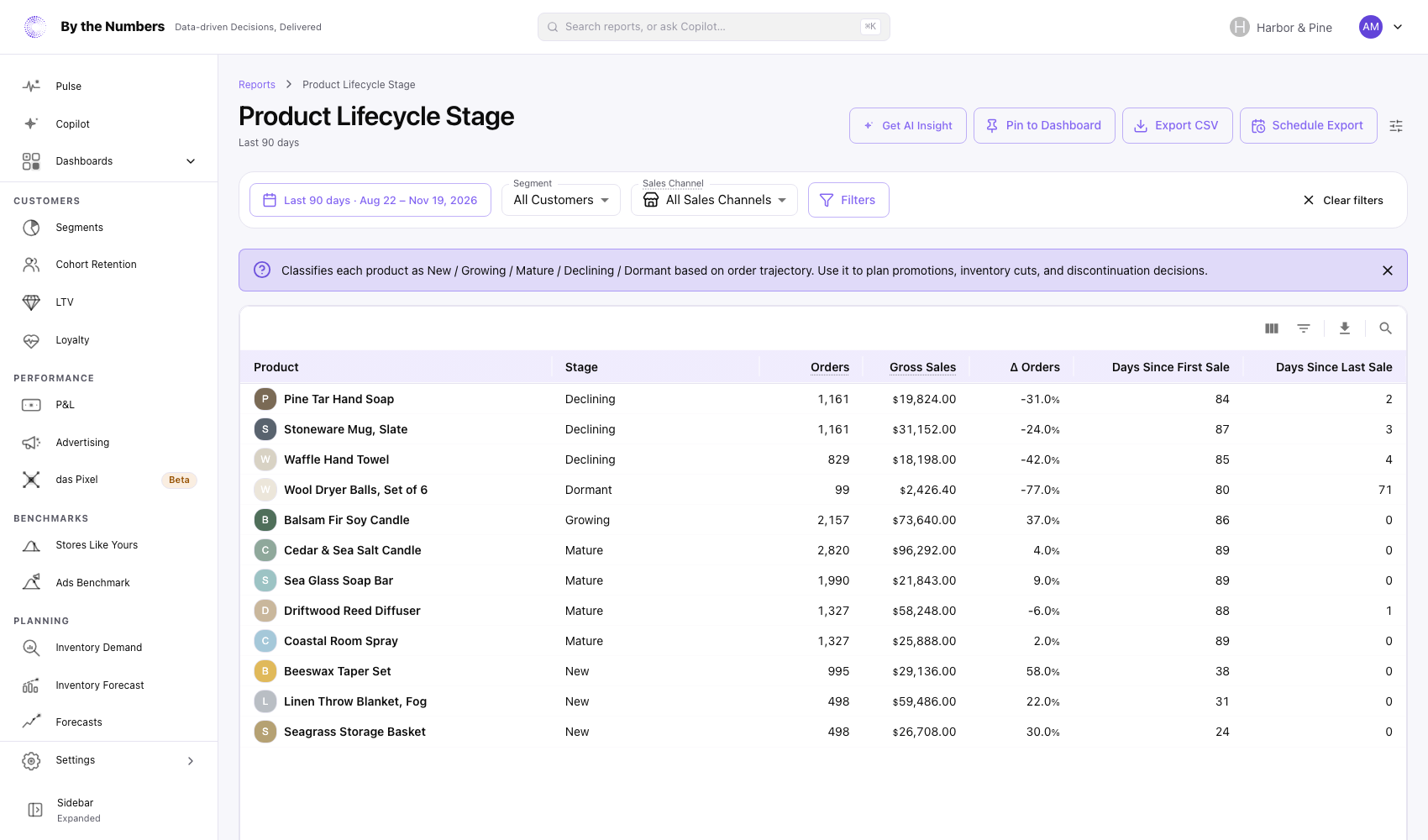Expand the Settings submenu arrow
Viewport: 1428px width, 840px height.
[x=191, y=761]
